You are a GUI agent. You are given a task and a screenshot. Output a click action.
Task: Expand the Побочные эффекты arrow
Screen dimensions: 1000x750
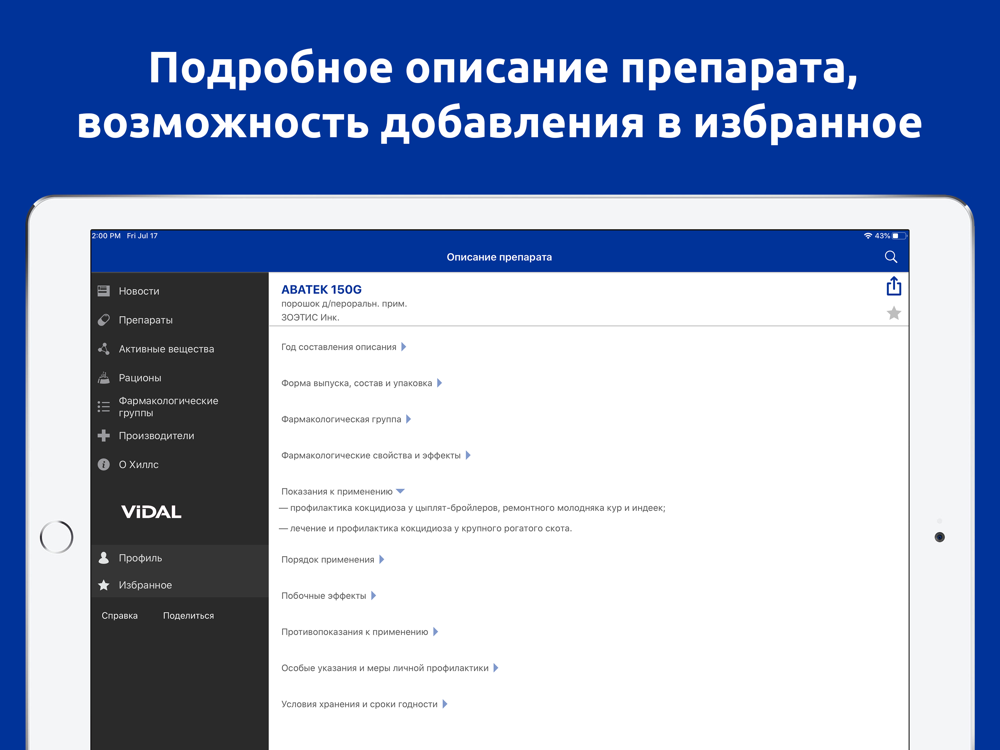[374, 596]
